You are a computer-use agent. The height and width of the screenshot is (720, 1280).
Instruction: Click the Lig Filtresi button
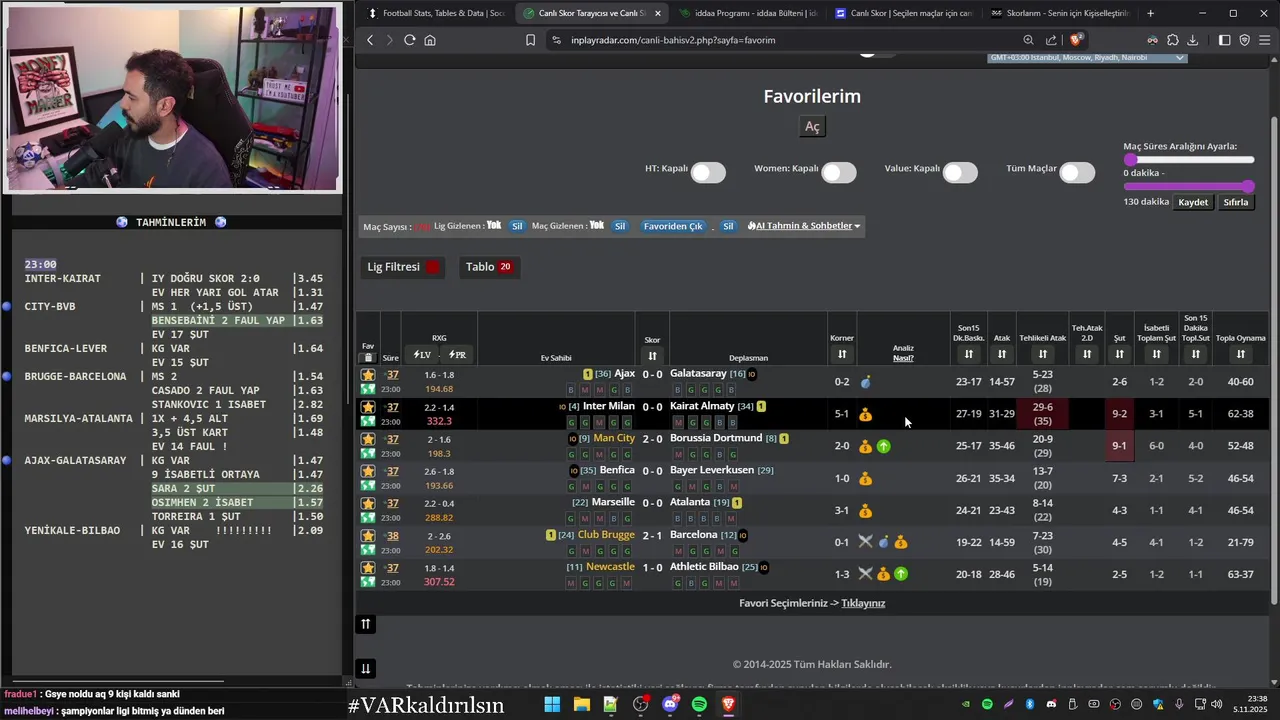coord(404,267)
